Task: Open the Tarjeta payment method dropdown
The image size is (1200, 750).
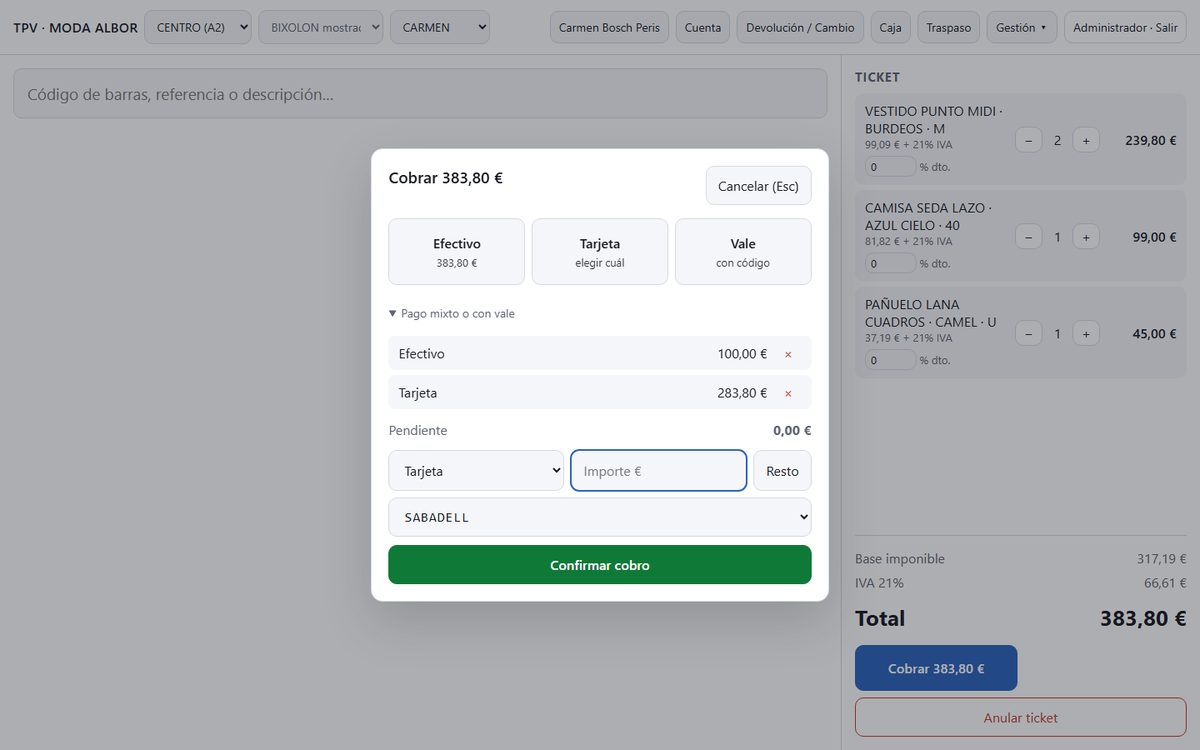Action: point(476,471)
